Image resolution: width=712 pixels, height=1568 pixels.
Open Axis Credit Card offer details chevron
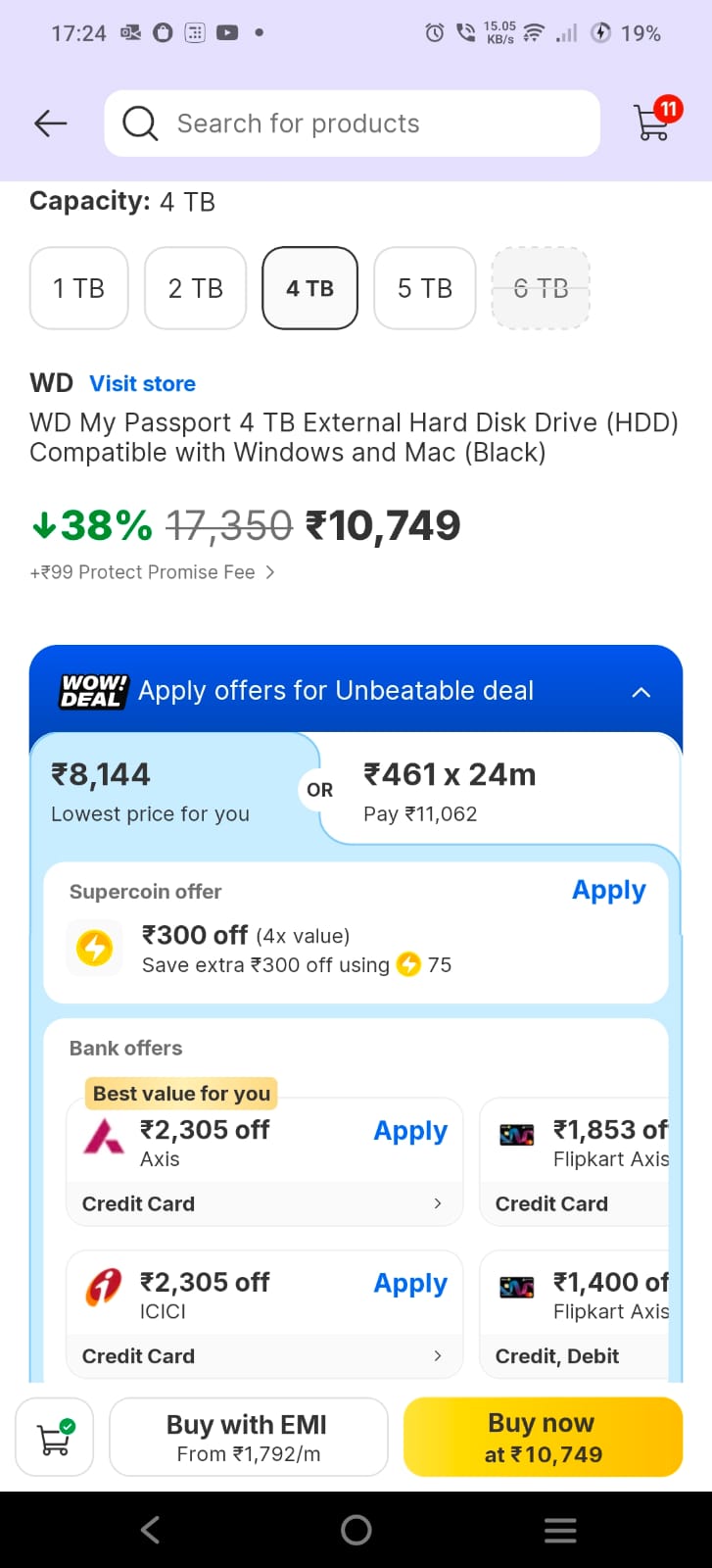point(437,1203)
